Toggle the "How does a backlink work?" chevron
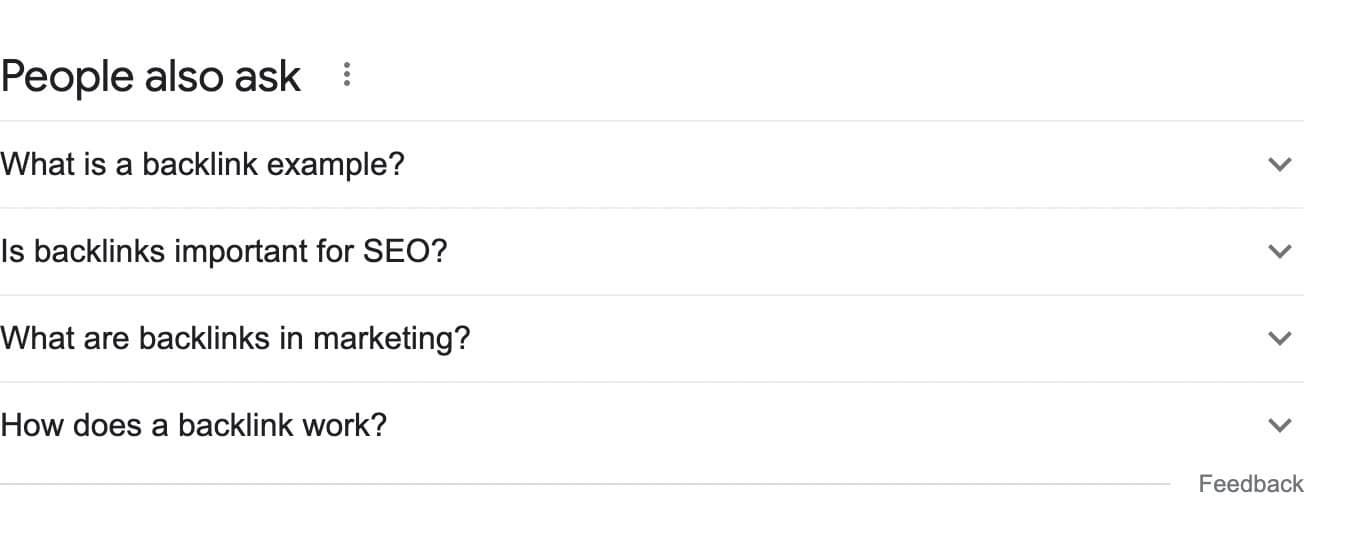Screen dimensions: 1364x551 [1279, 426]
